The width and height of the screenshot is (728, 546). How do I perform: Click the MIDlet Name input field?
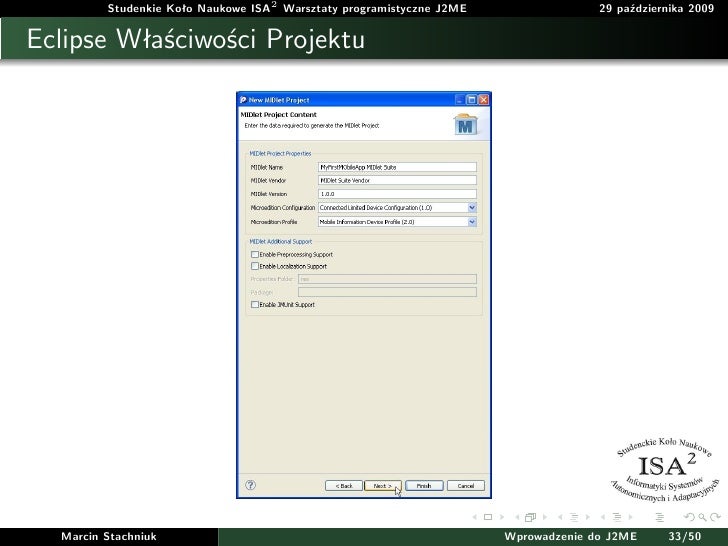tap(397, 167)
